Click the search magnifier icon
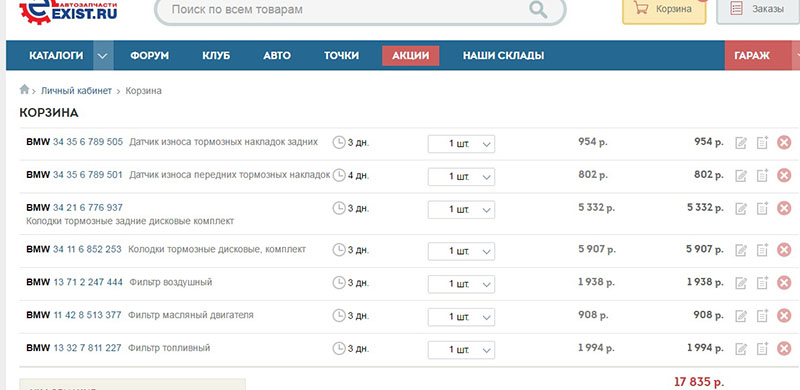The image size is (800, 390). pos(538,9)
